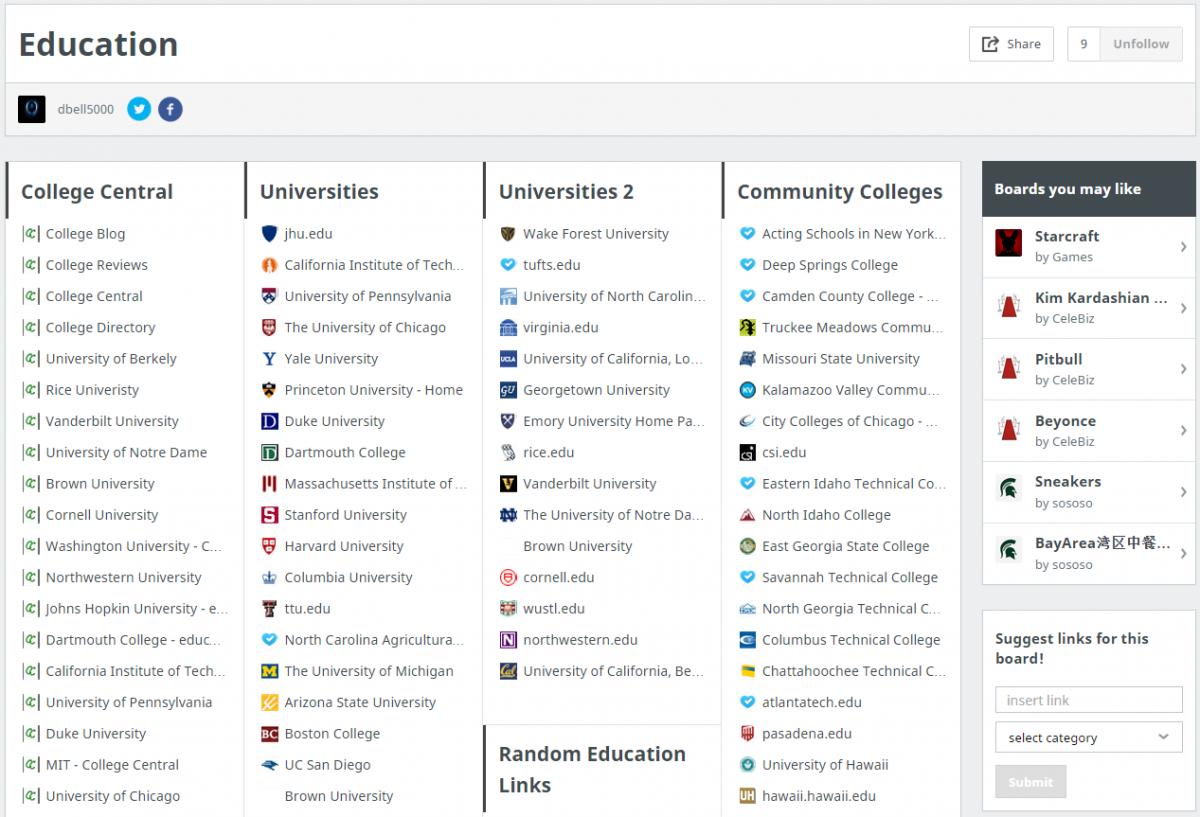The width and height of the screenshot is (1200, 817).
Task: Expand the Beyonce board chevron
Action: coord(1183,431)
